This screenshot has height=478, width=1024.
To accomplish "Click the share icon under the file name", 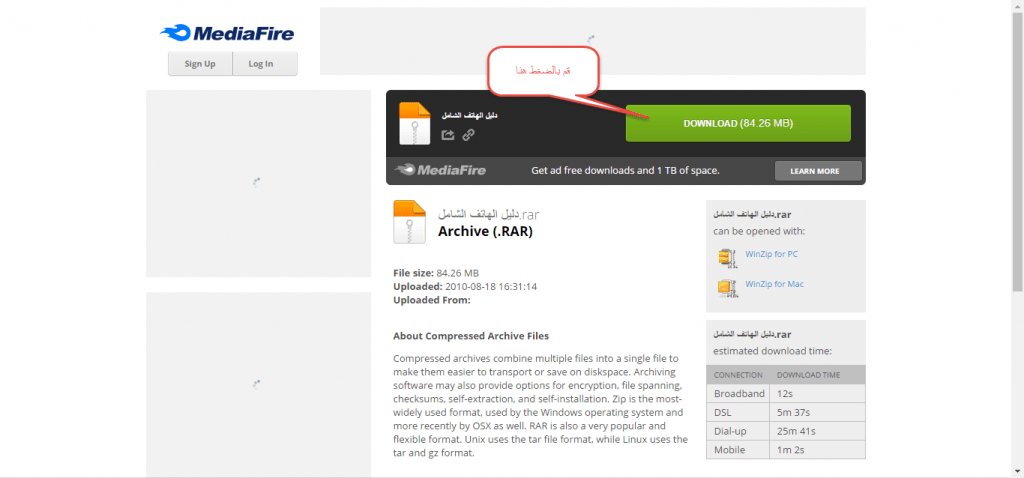I will pyautogui.click(x=447, y=135).
